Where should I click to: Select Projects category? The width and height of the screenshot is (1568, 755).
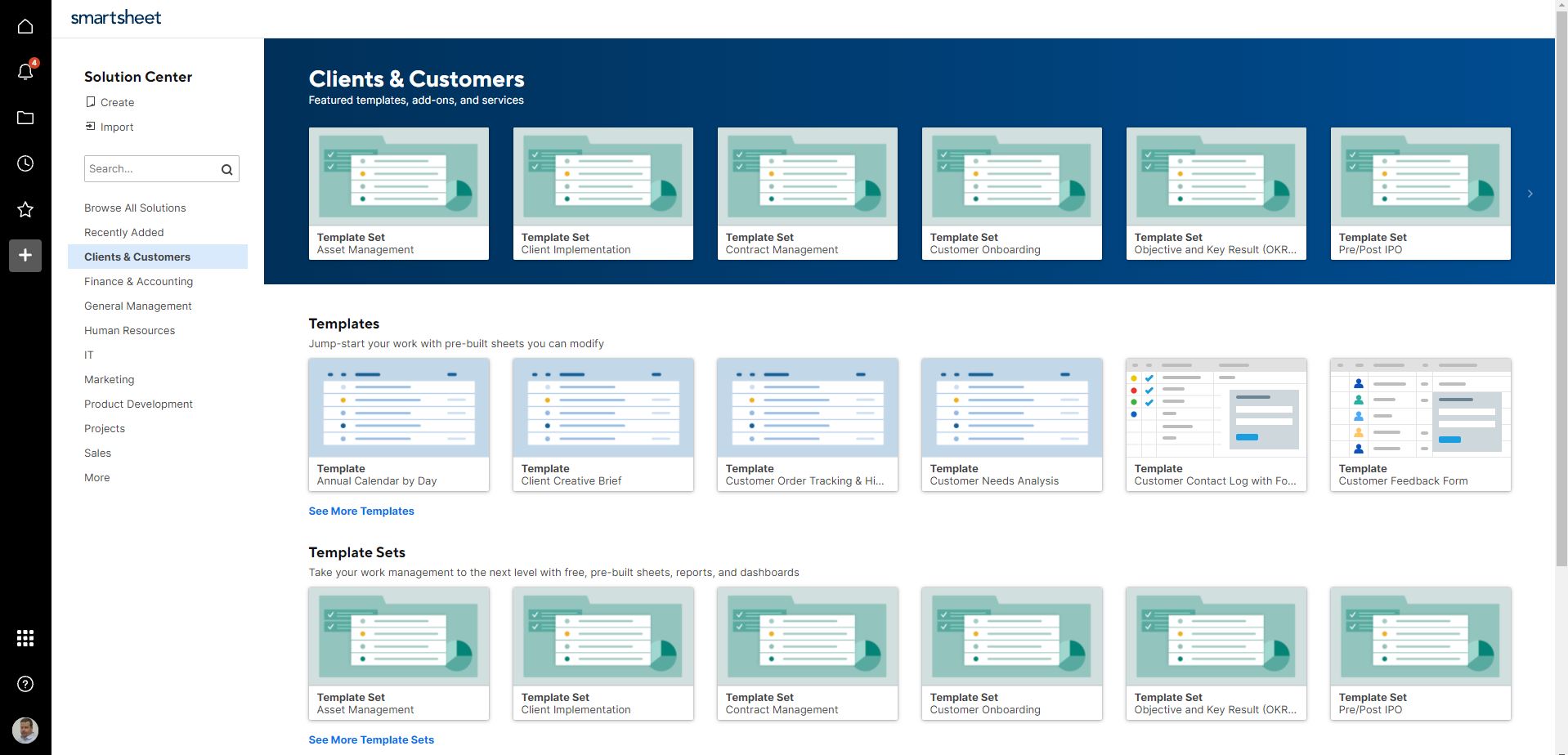[x=105, y=428]
